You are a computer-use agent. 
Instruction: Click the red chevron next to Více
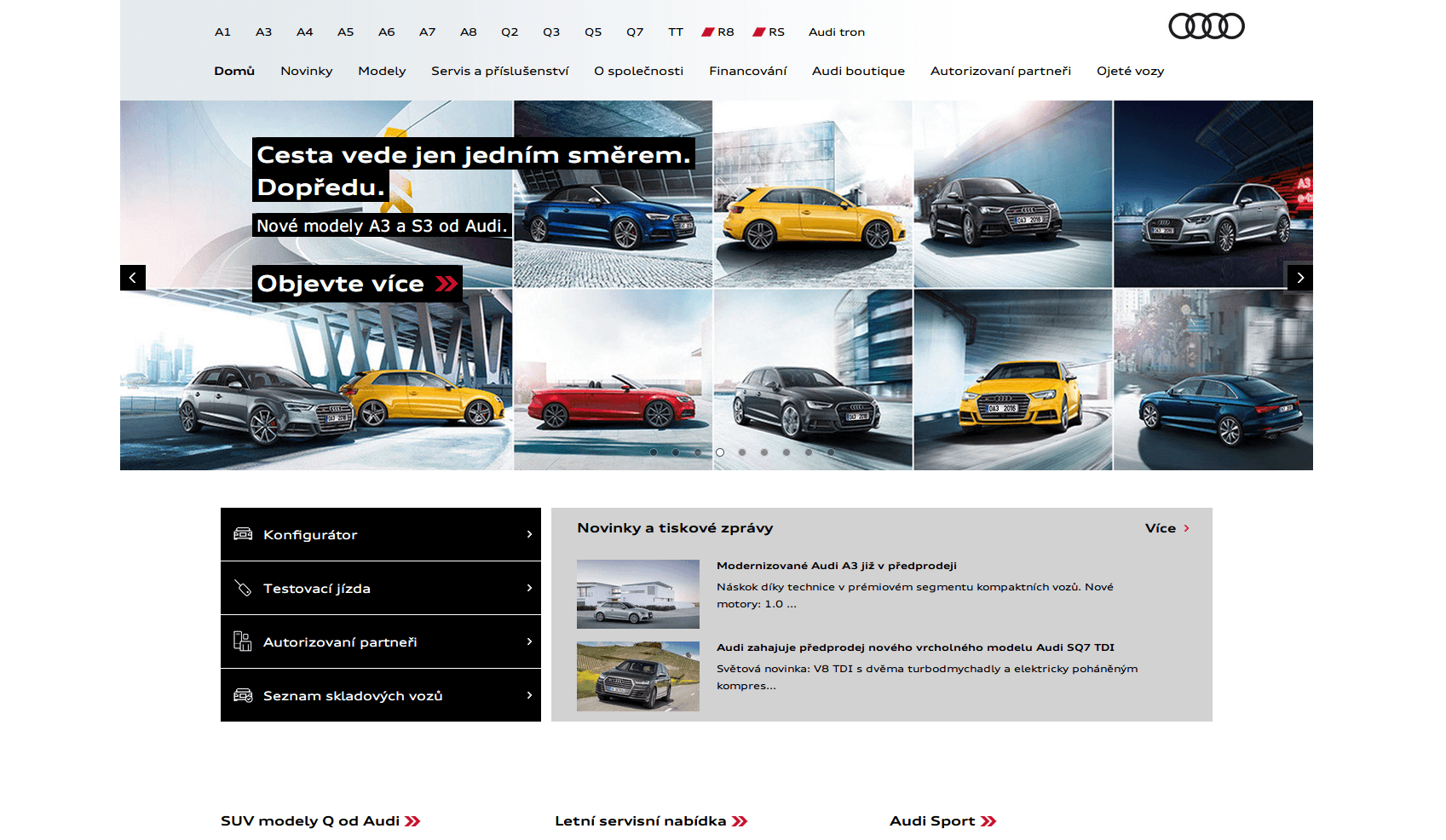pos(1186,528)
